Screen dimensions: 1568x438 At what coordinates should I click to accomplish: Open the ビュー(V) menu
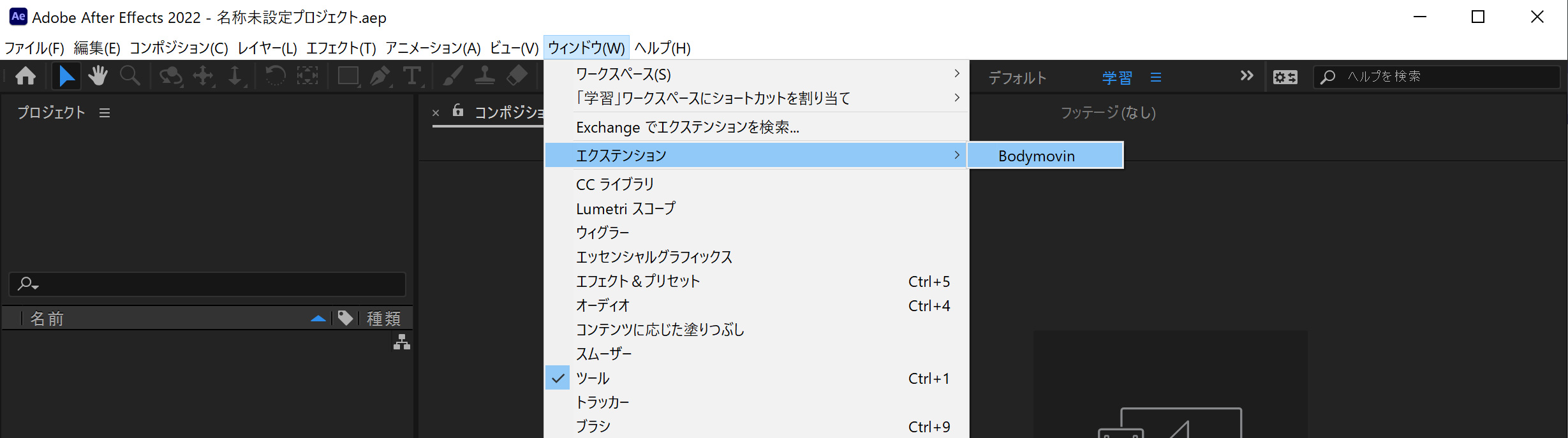(x=514, y=48)
